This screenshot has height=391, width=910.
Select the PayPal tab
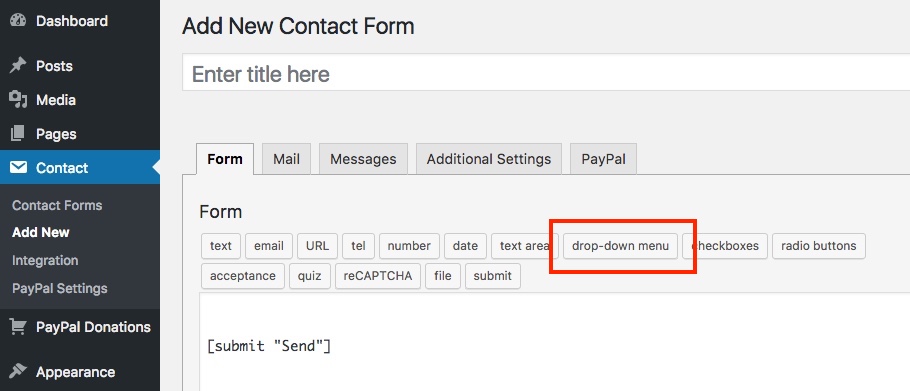point(604,159)
